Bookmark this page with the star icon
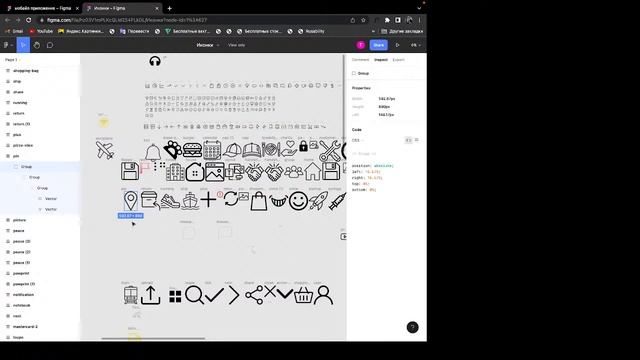Image resolution: width=640 pixels, height=360 pixels. click(363, 20)
